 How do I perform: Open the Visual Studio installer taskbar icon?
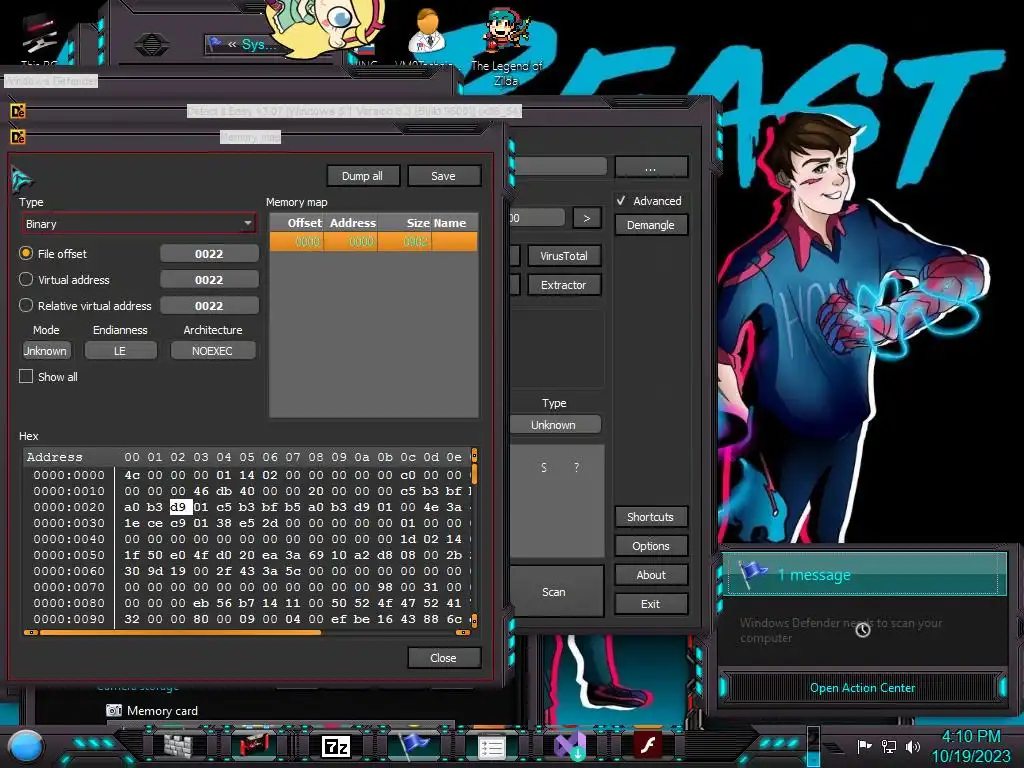tap(570, 746)
